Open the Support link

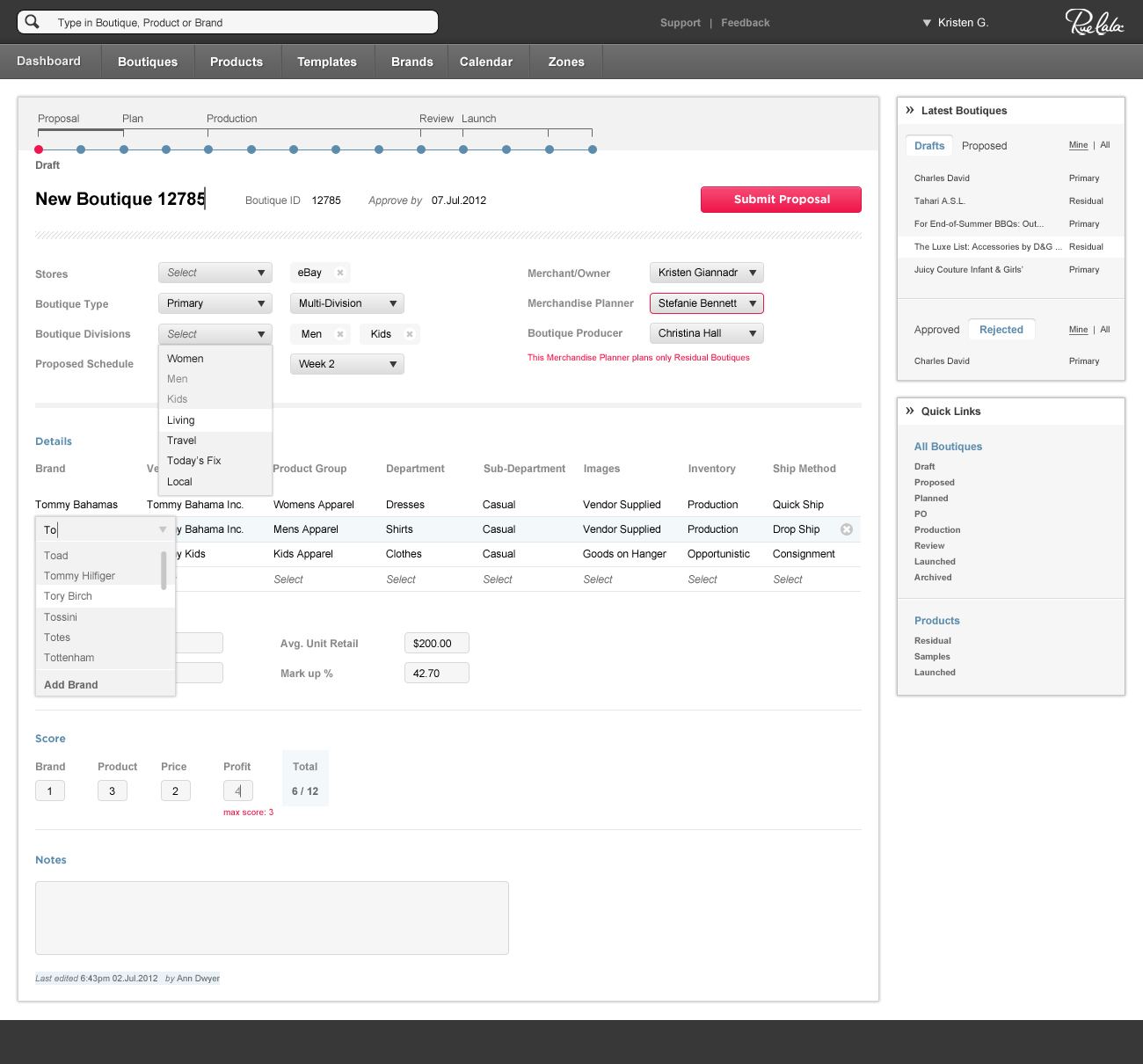[x=681, y=23]
